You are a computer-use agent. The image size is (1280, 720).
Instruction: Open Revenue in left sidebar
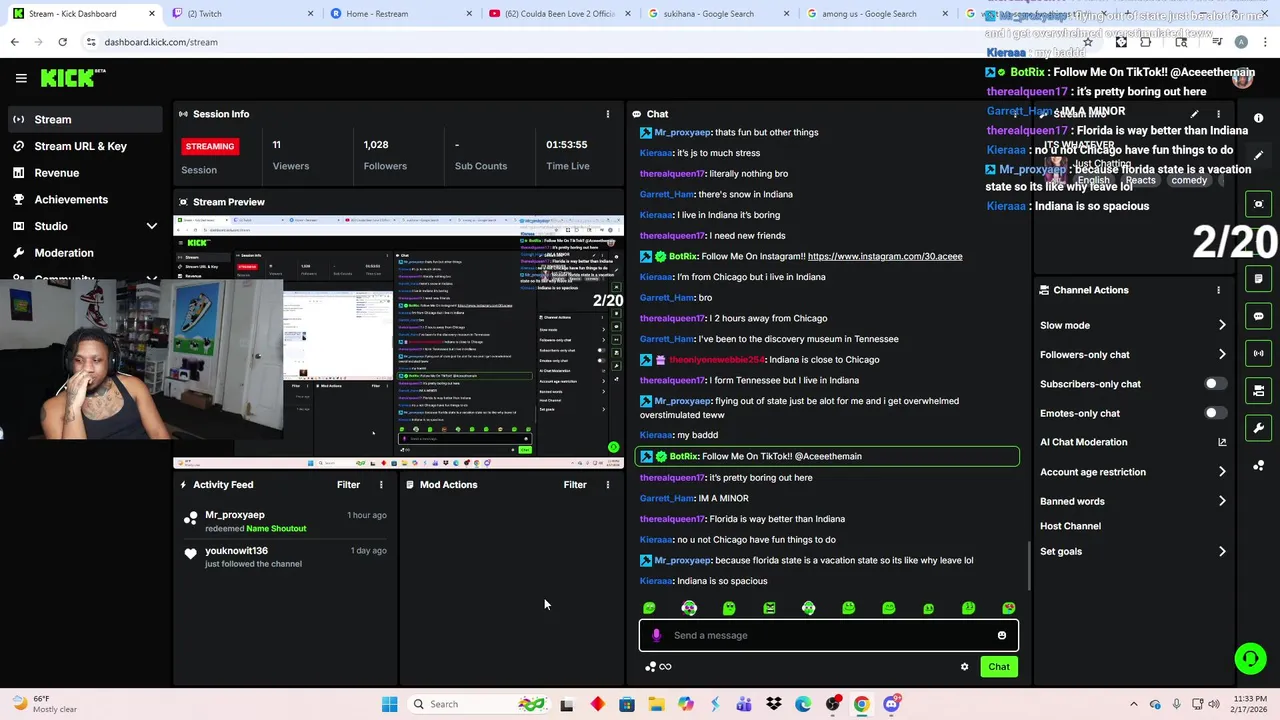[84, 173]
